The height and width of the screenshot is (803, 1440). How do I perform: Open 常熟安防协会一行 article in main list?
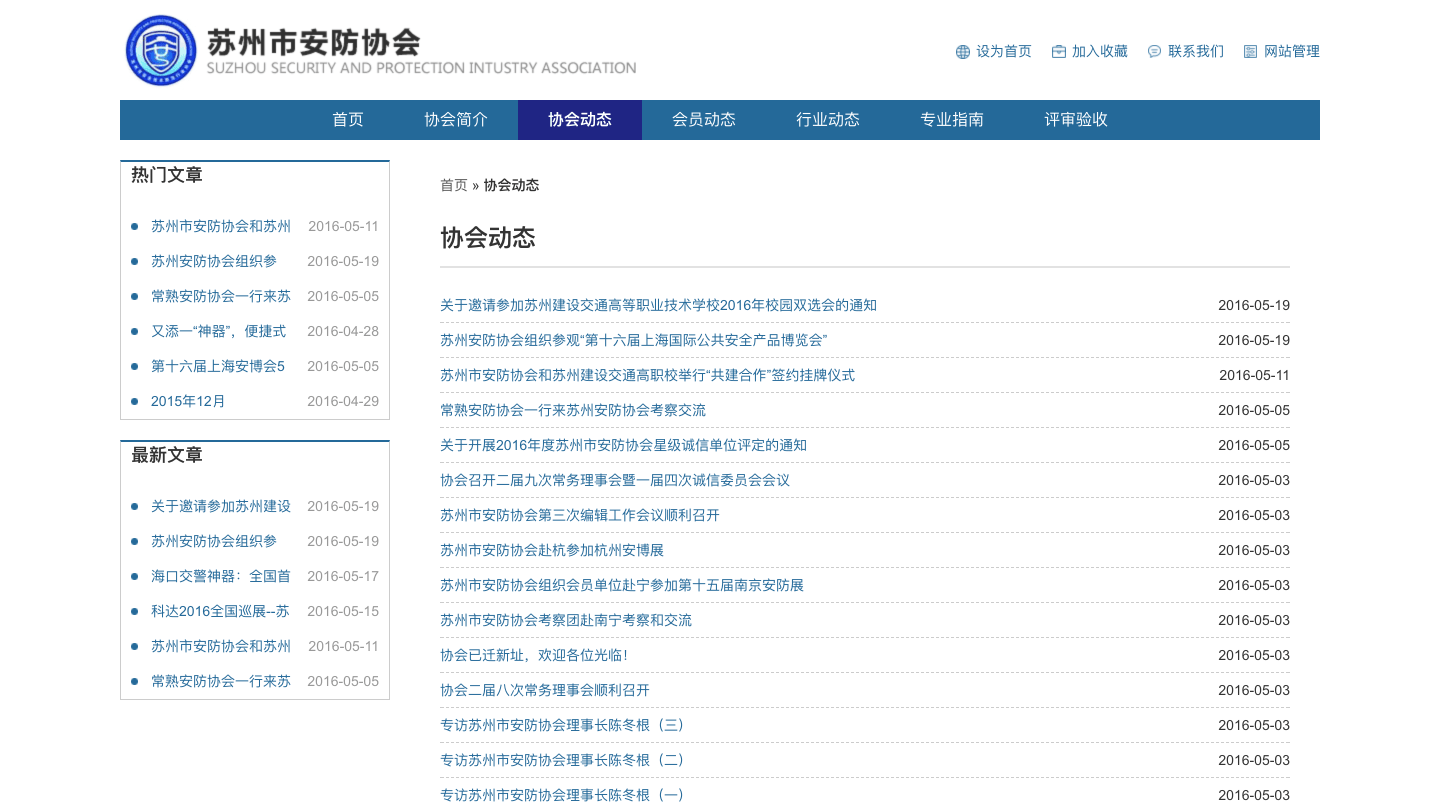coord(573,410)
